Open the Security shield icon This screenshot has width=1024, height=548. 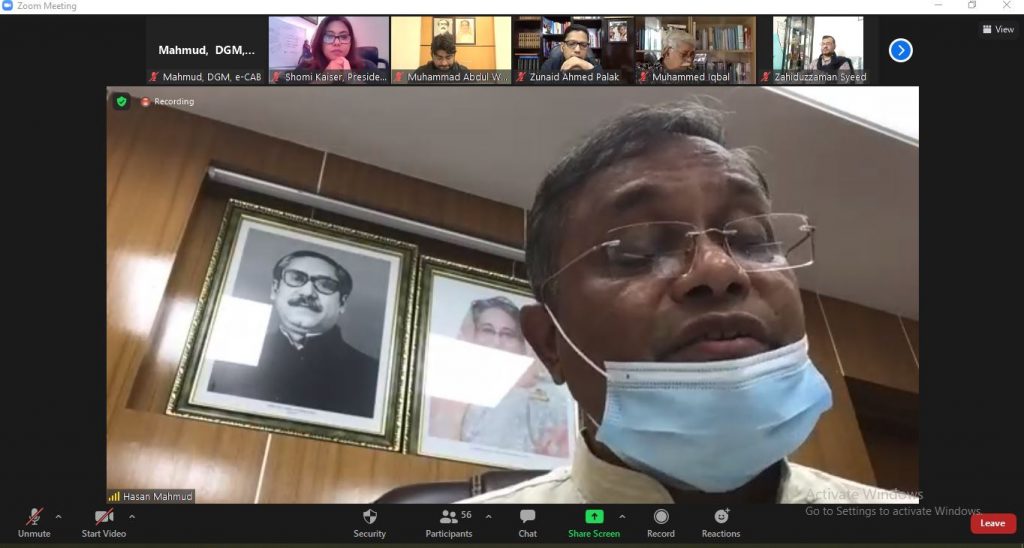(369, 517)
